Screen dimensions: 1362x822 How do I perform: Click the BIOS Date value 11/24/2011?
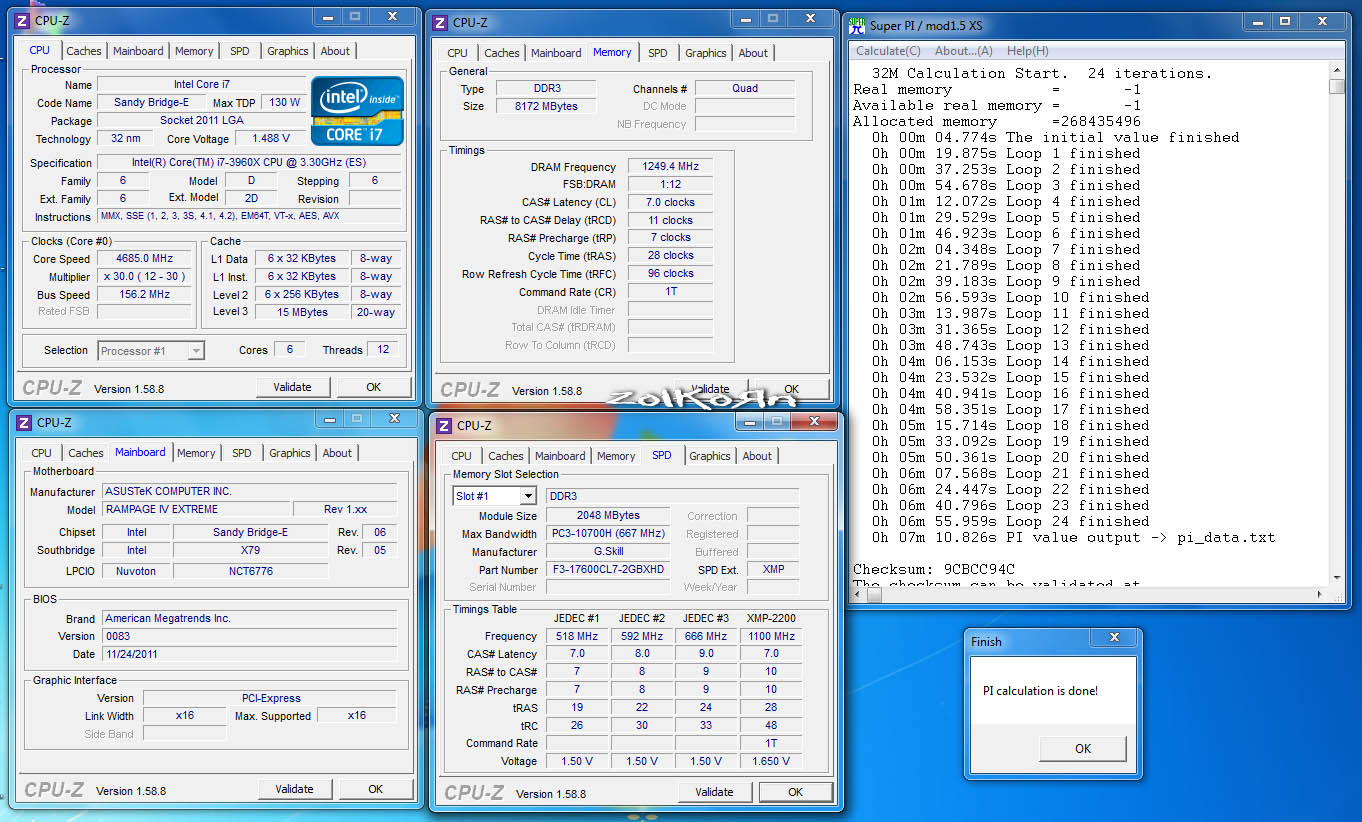click(x=250, y=654)
